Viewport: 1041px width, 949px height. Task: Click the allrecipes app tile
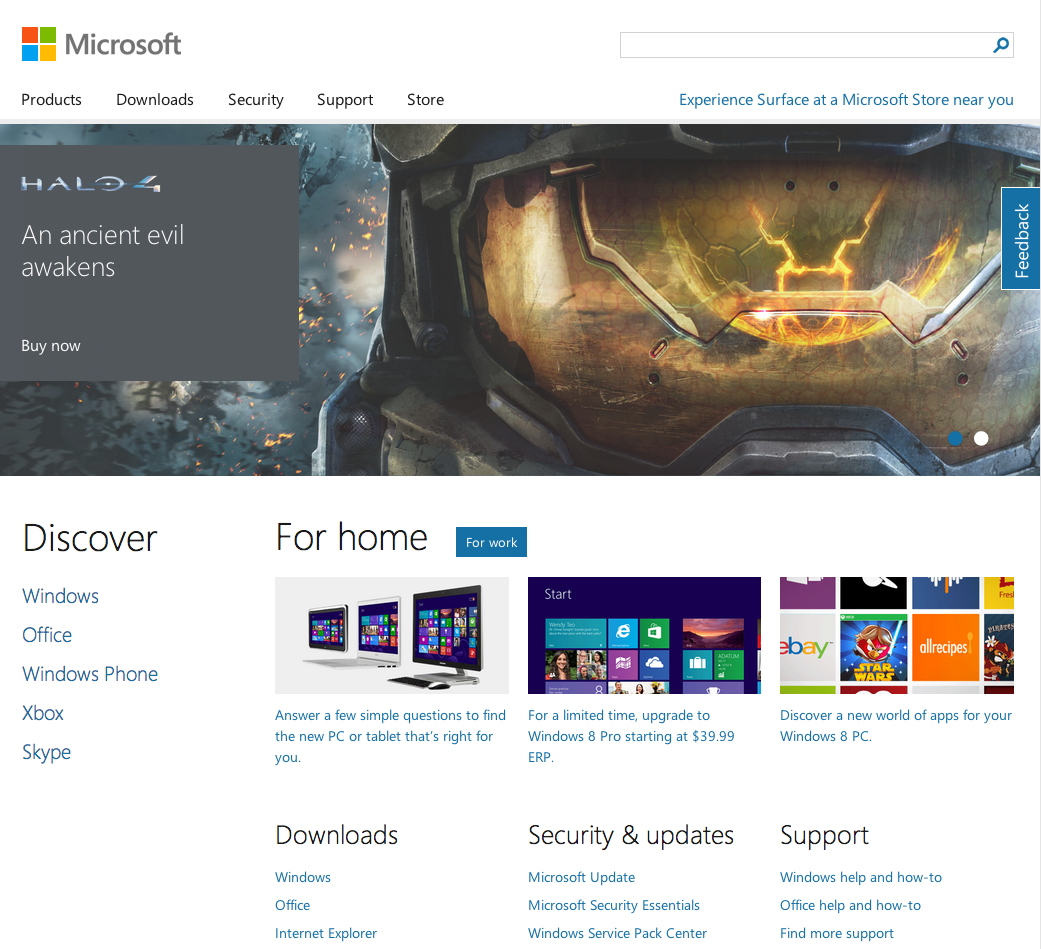(x=945, y=647)
